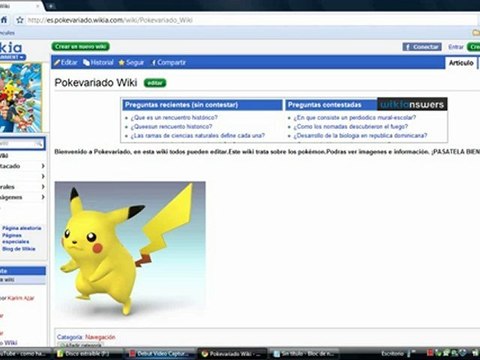480x360 pixels.
Task: Click the browser home icon
Action: [4, 20]
